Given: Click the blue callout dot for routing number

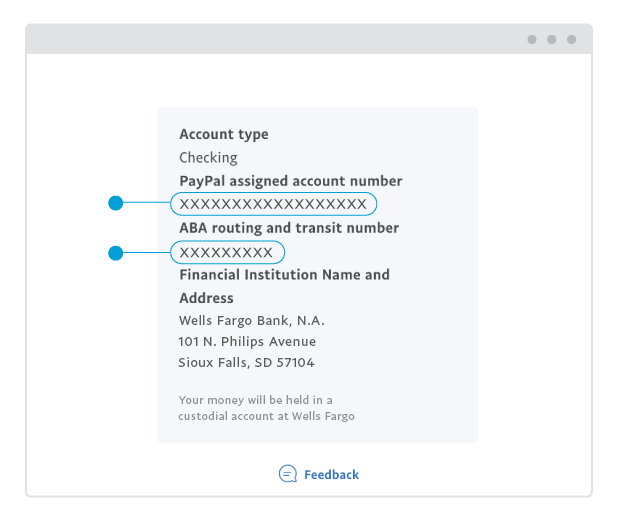Looking at the screenshot, I should 115,253.
